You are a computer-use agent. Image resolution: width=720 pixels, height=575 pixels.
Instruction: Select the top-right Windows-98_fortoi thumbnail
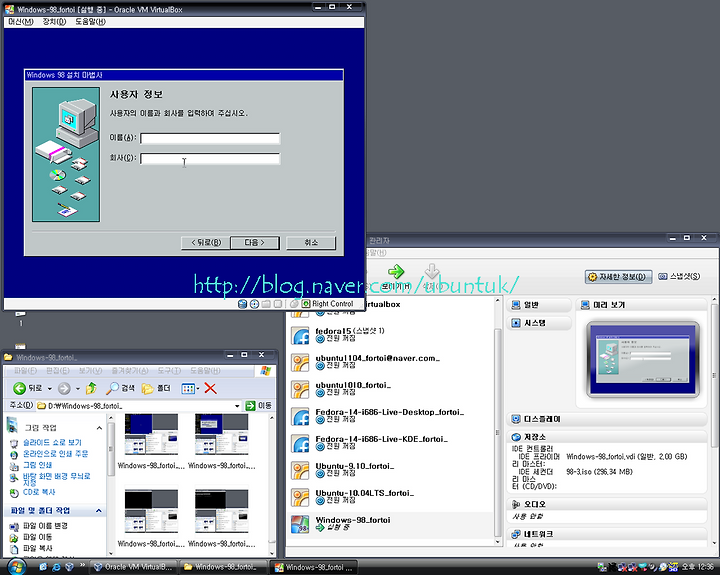click(x=222, y=434)
